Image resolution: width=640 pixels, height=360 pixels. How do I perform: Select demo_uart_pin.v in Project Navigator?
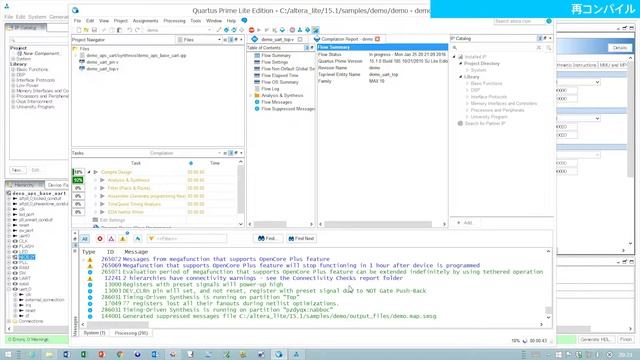[x=102, y=62]
